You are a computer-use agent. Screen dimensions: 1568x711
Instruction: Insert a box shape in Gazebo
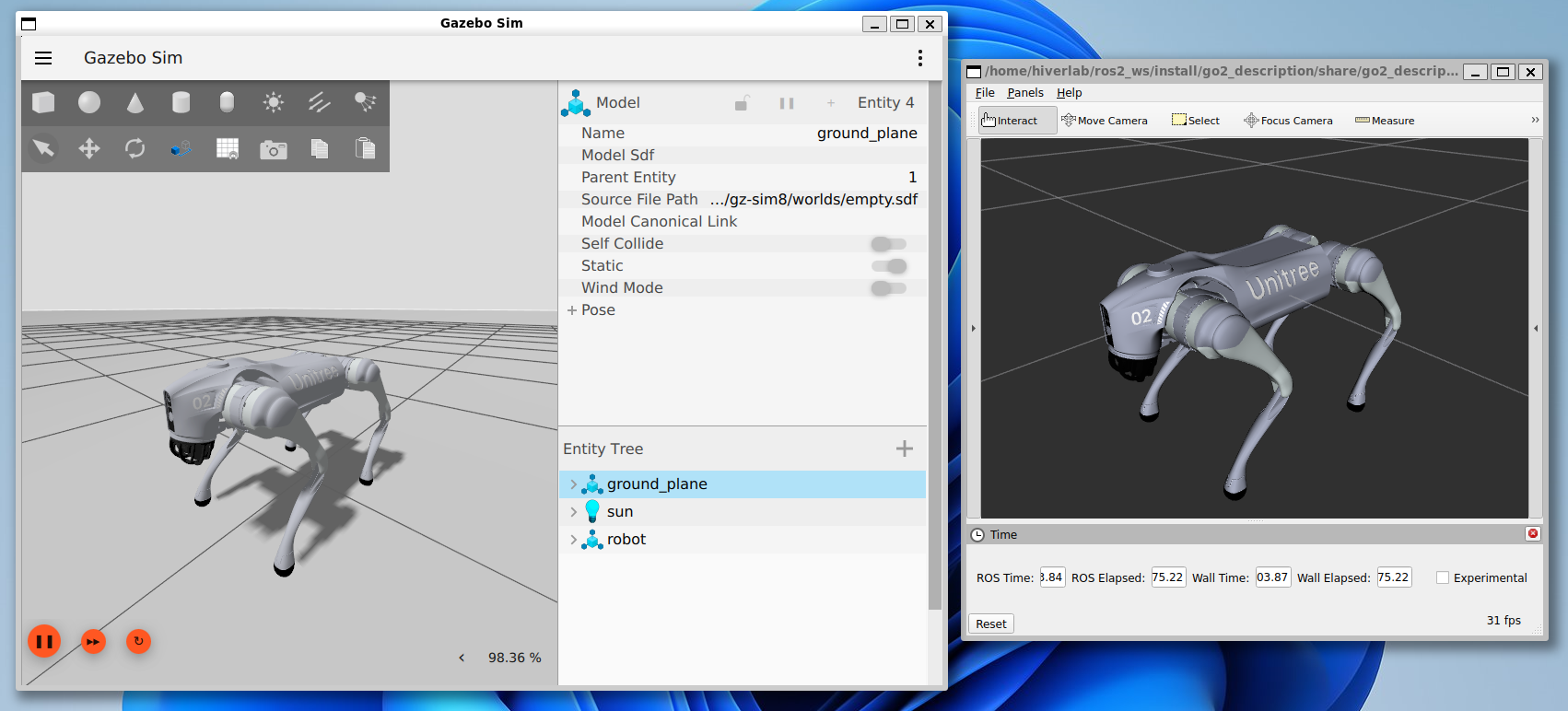click(x=43, y=102)
